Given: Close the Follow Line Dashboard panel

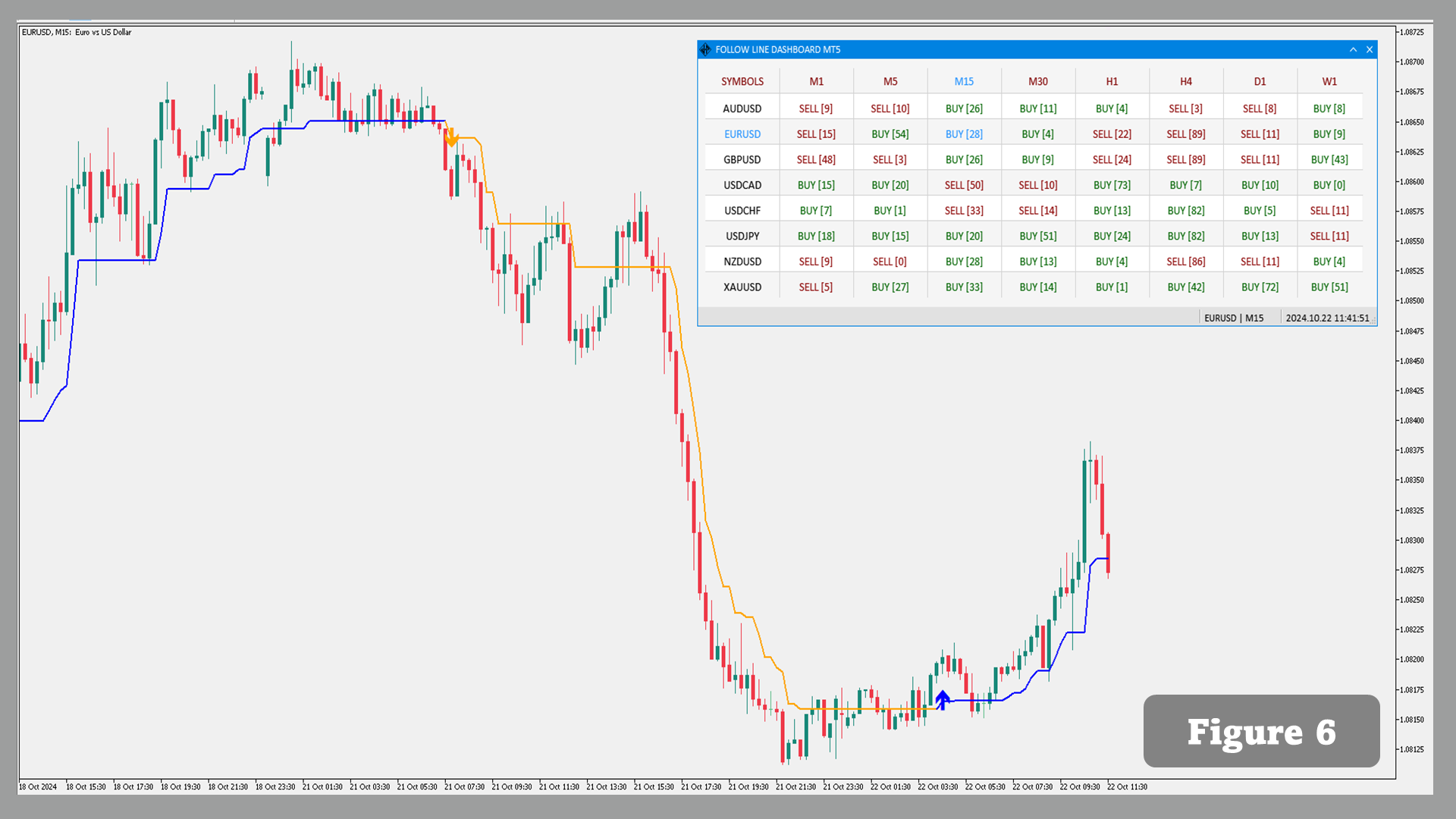Looking at the screenshot, I should 1370,50.
